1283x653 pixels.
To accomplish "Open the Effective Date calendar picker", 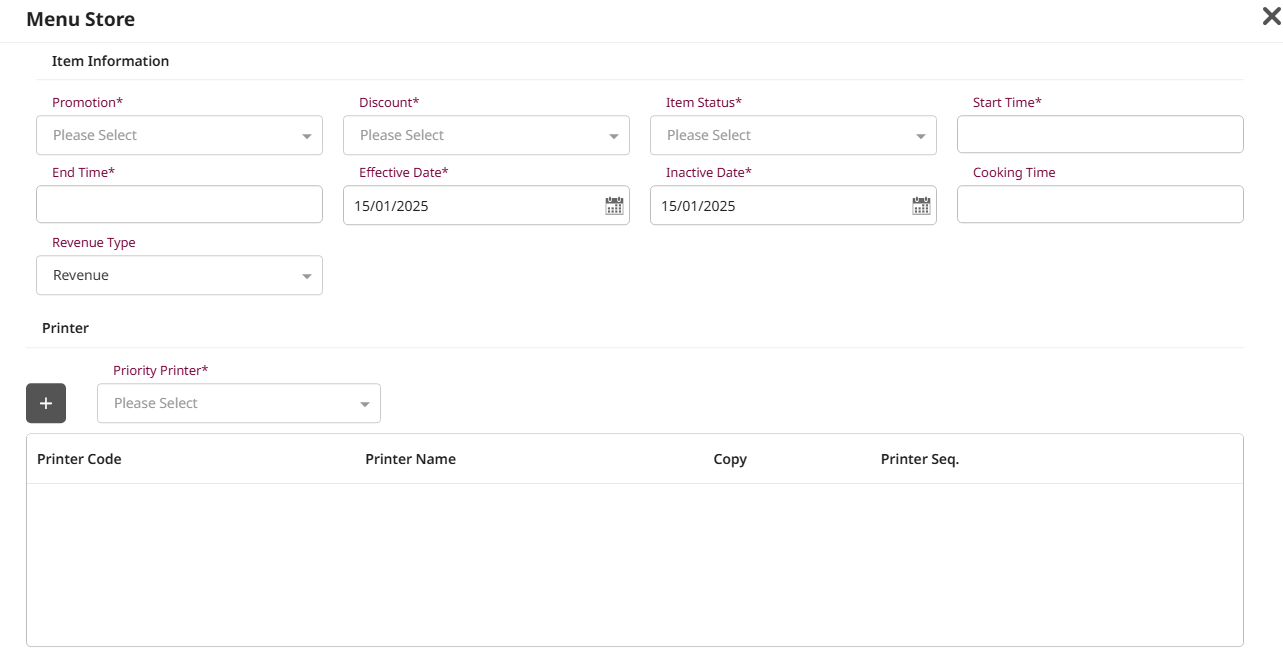I will [x=614, y=206].
